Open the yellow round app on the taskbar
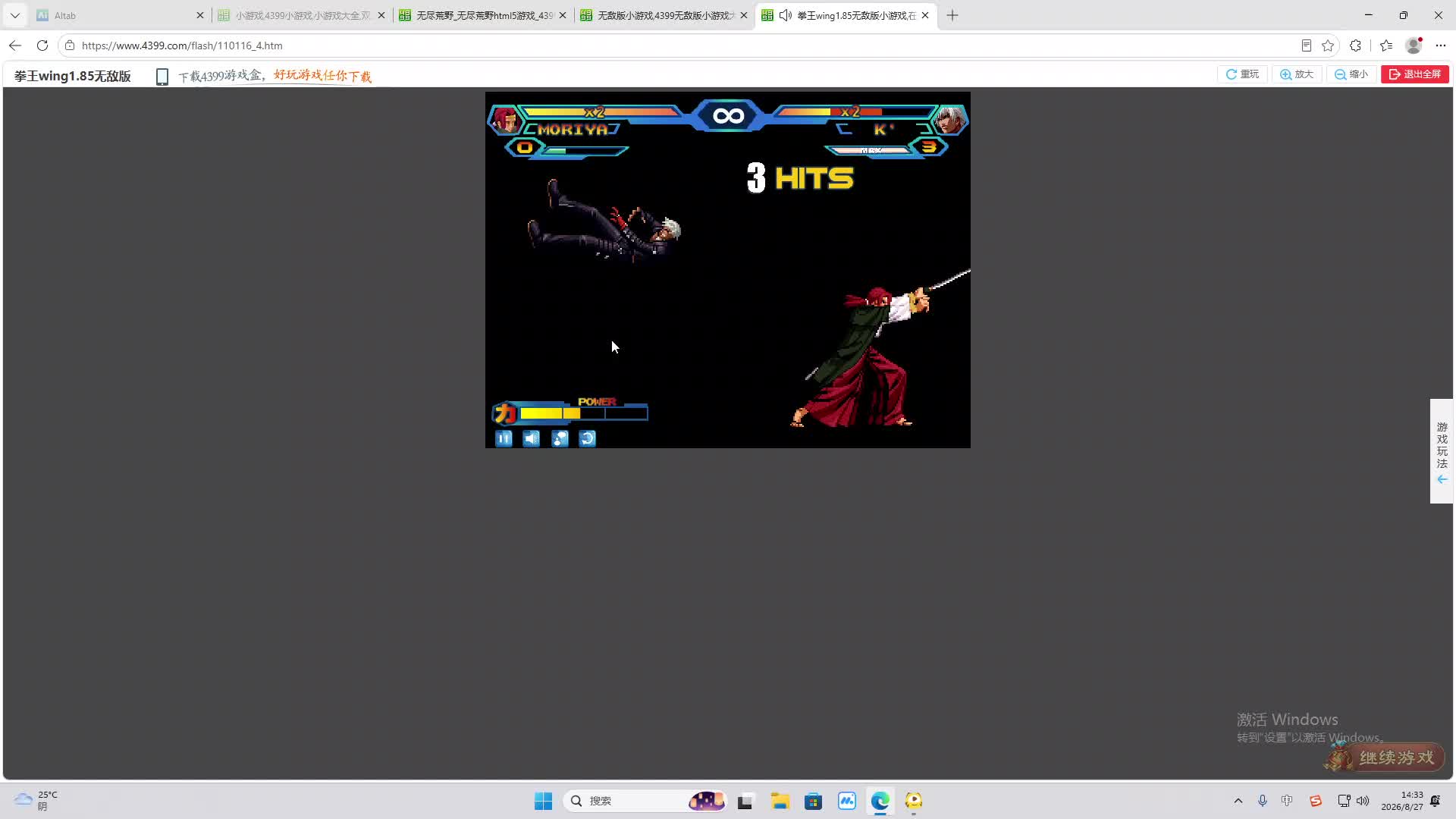The height and width of the screenshot is (819, 1456). pyautogui.click(x=914, y=801)
